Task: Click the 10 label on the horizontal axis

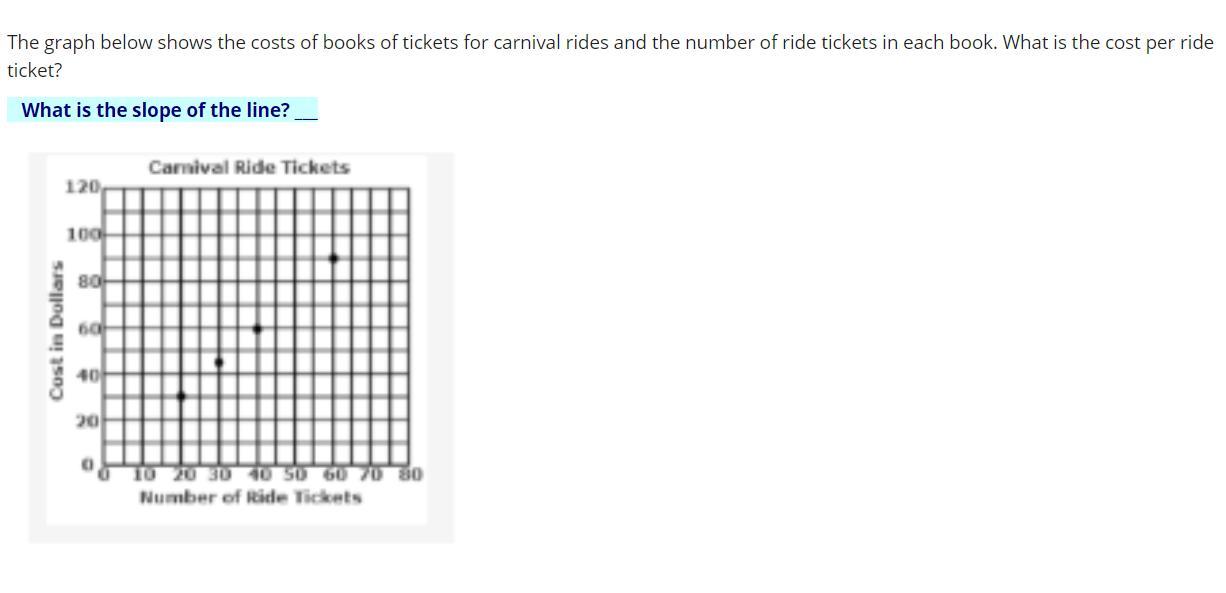Action: pyautogui.click(x=144, y=474)
